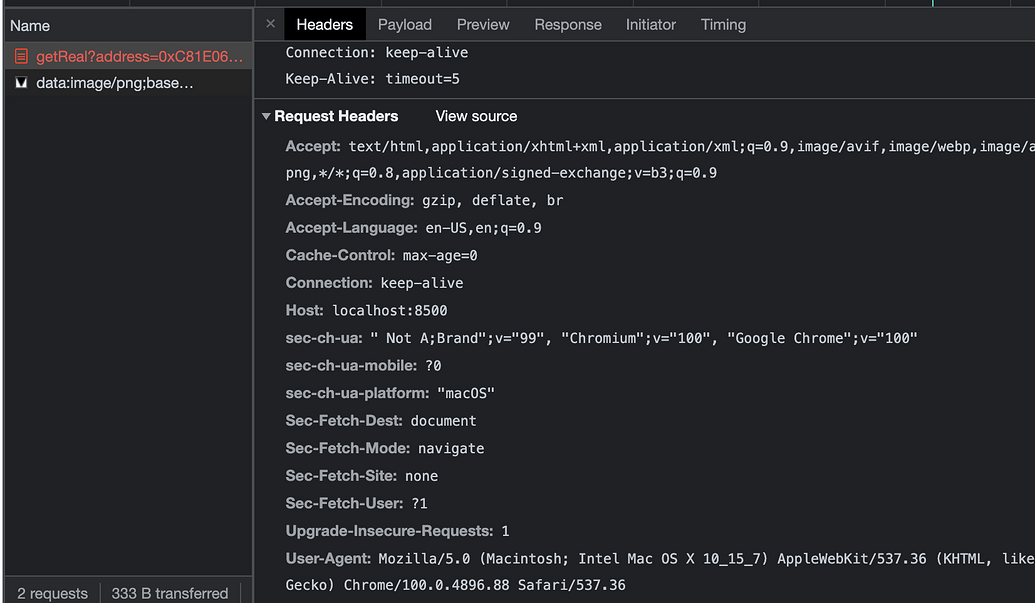Click the View source link
Image resolution: width=1035 pixels, height=603 pixels.
point(476,116)
